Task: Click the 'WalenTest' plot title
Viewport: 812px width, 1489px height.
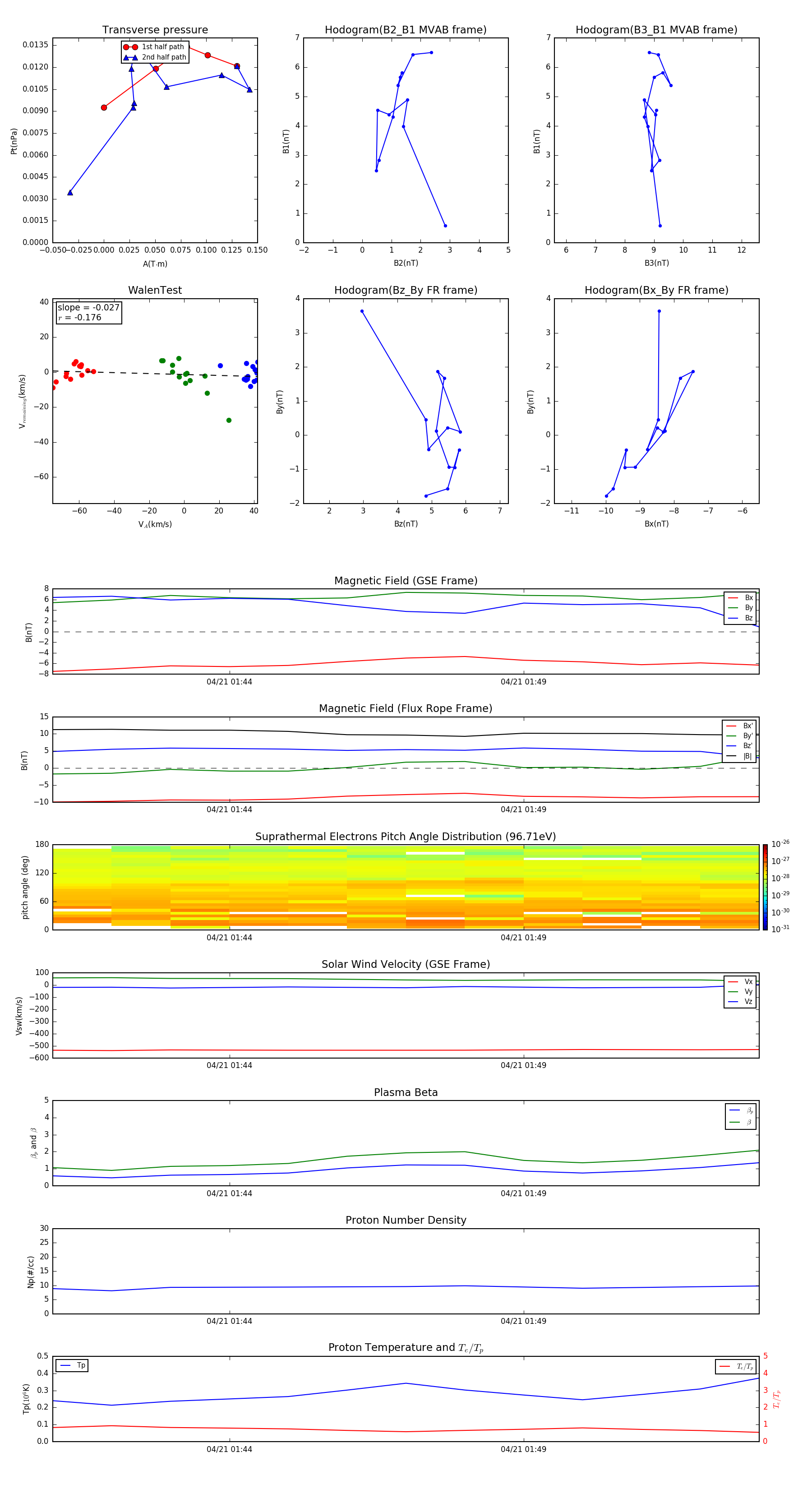Action: (x=155, y=290)
